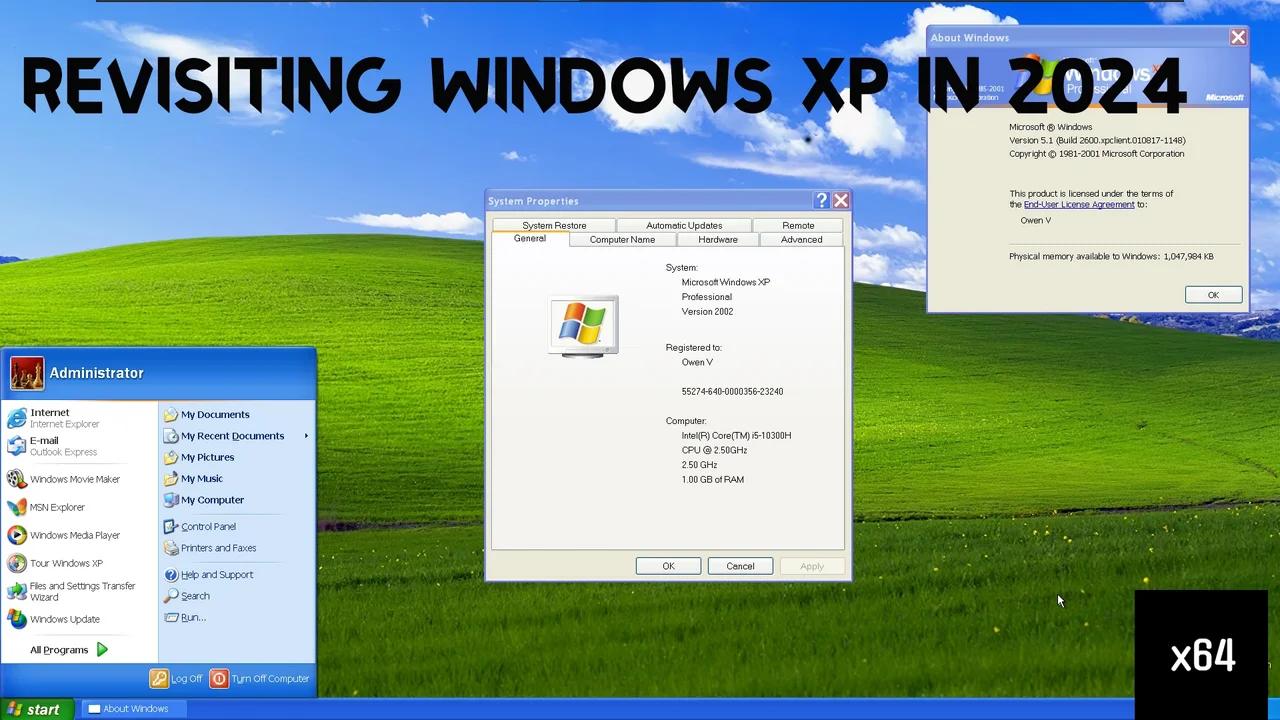Image resolution: width=1280 pixels, height=720 pixels.
Task: Switch to Computer Name tab
Action: pyautogui.click(x=622, y=240)
